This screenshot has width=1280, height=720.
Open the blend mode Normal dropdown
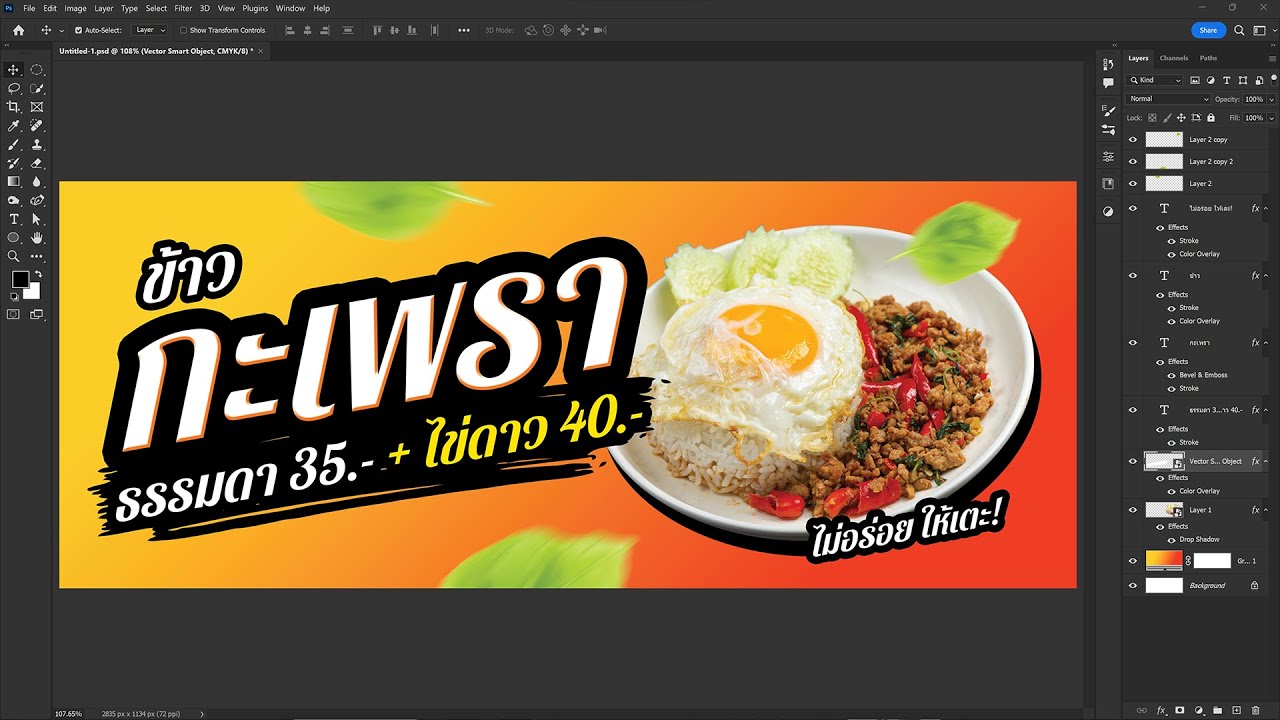click(1168, 99)
